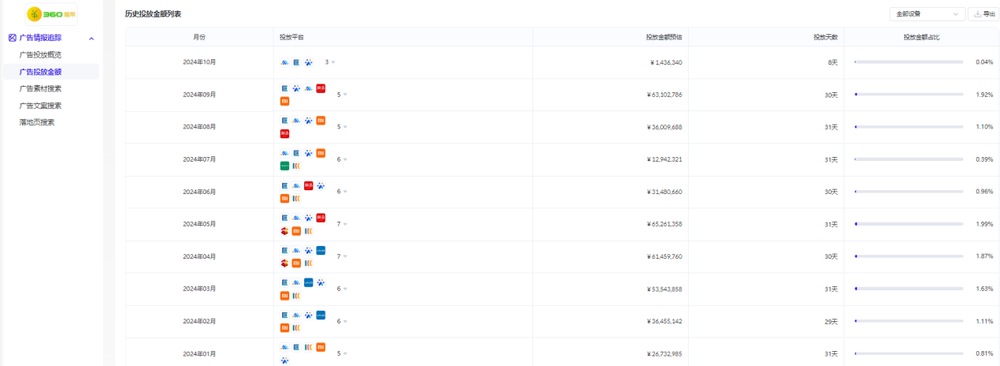1000x366 pixels.
Task: Click the amount ¥1,436,340
Action: pos(666,62)
